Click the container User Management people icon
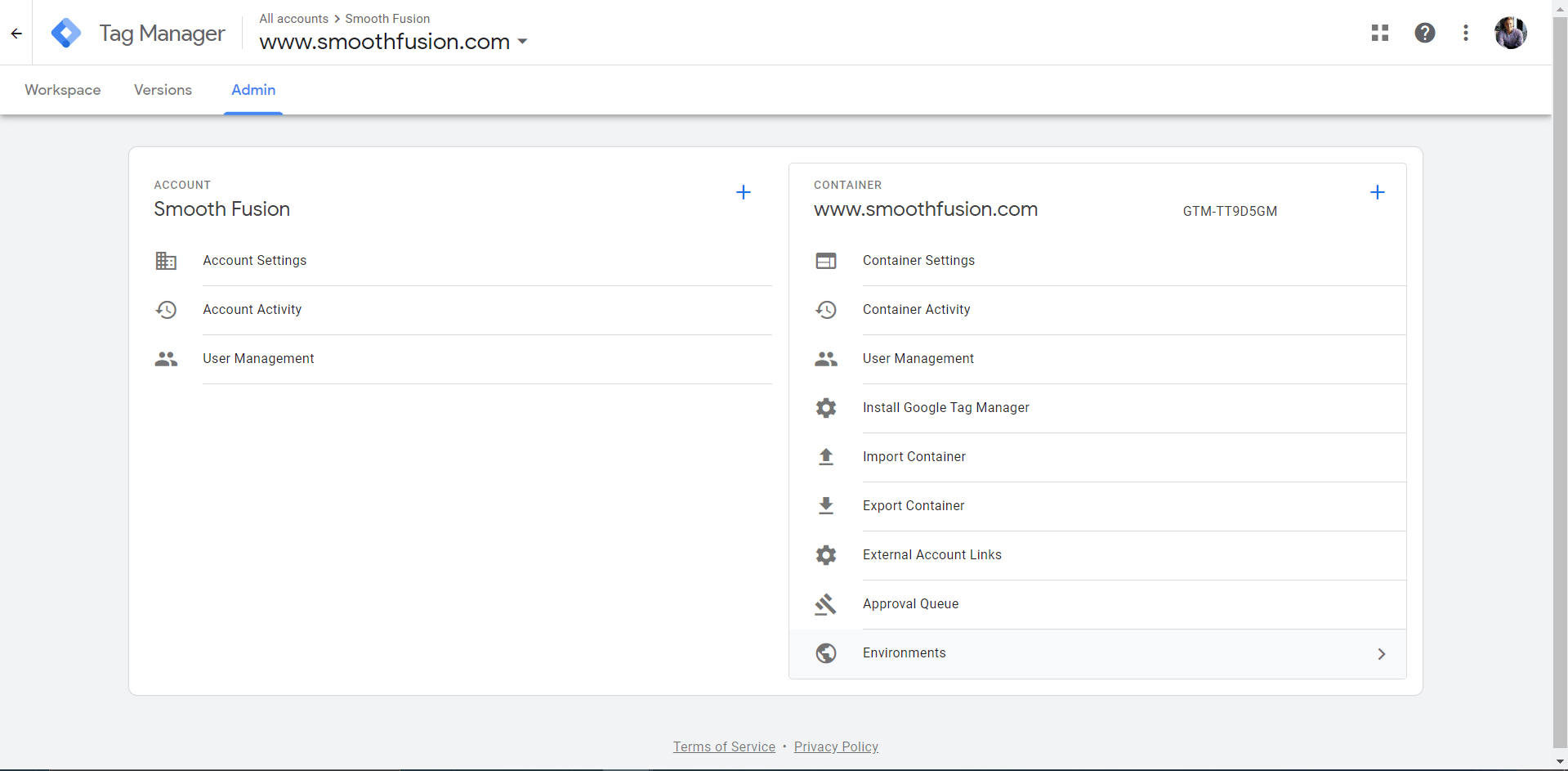Image resolution: width=1568 pixels, height=771 pixels. coord(826,359)
